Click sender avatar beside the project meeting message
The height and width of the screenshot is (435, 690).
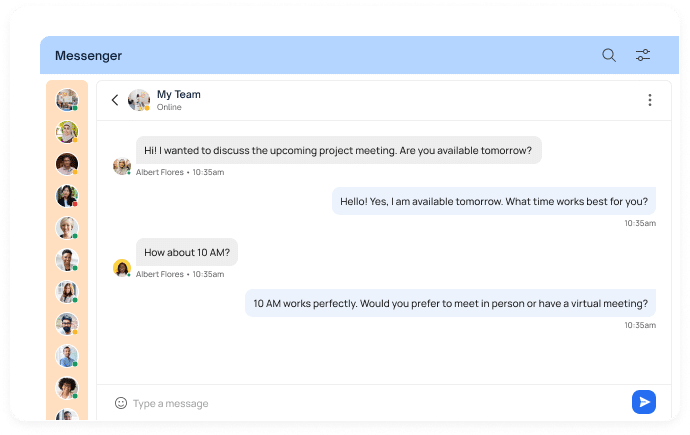[122, 167]
